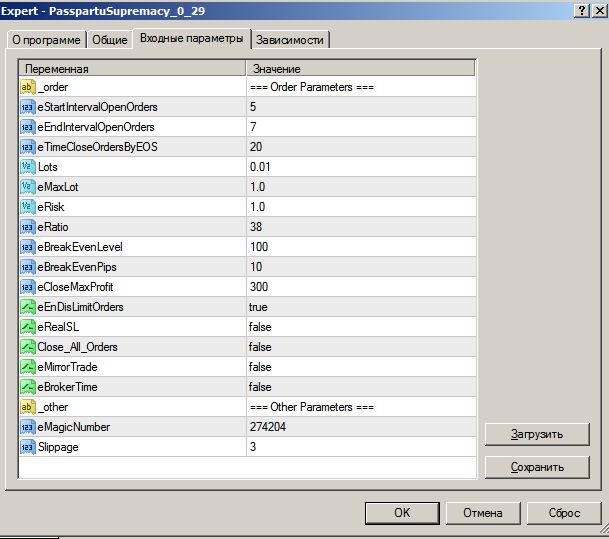Click the Переменная column header

coord(132,69)
